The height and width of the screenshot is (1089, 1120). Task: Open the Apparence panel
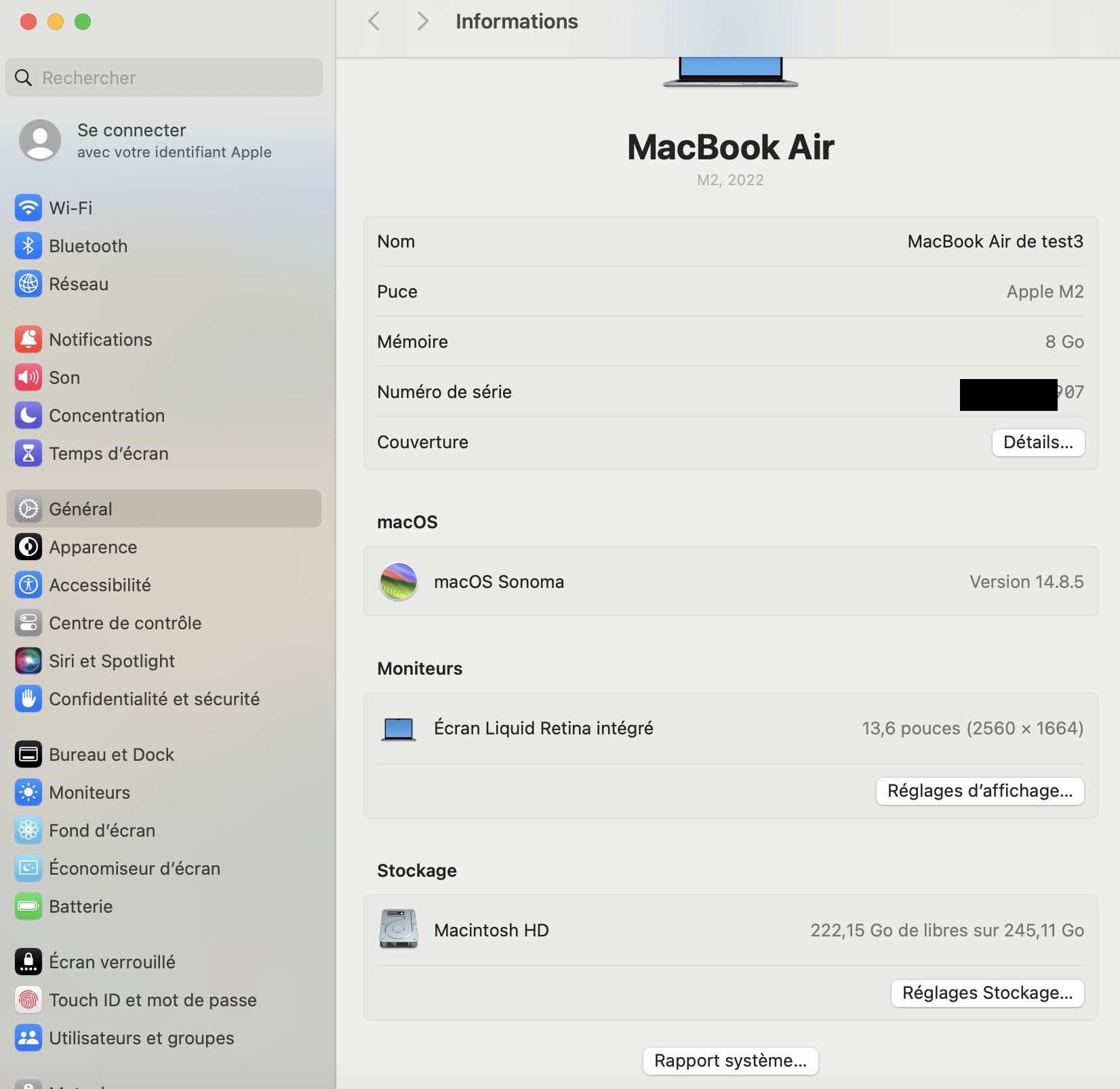tap(93, 547)
